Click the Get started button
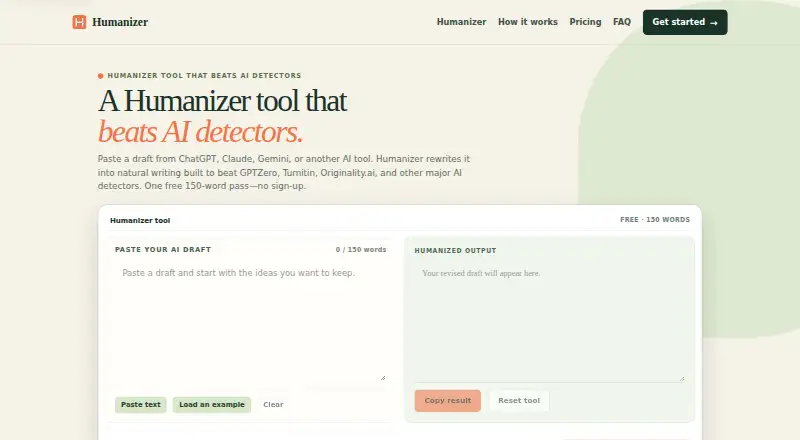Screen dimensions: 800x440 [x=685, y=22]
